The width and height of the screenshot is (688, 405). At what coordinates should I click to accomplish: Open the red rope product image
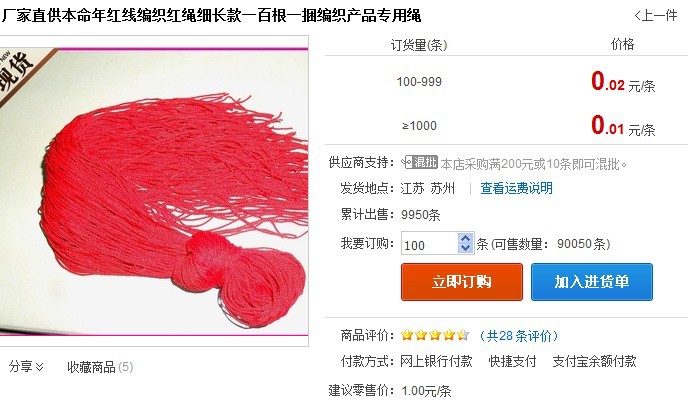[x=154, y=191]
